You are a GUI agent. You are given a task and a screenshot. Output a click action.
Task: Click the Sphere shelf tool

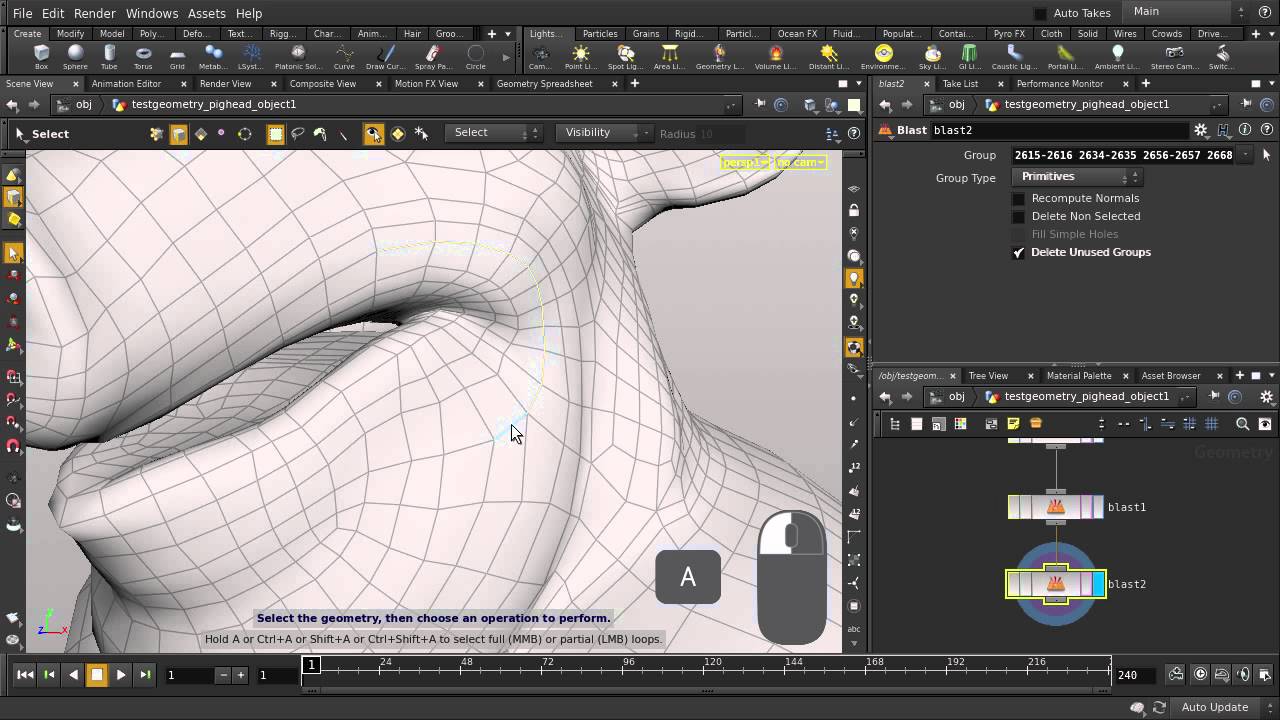75,56
